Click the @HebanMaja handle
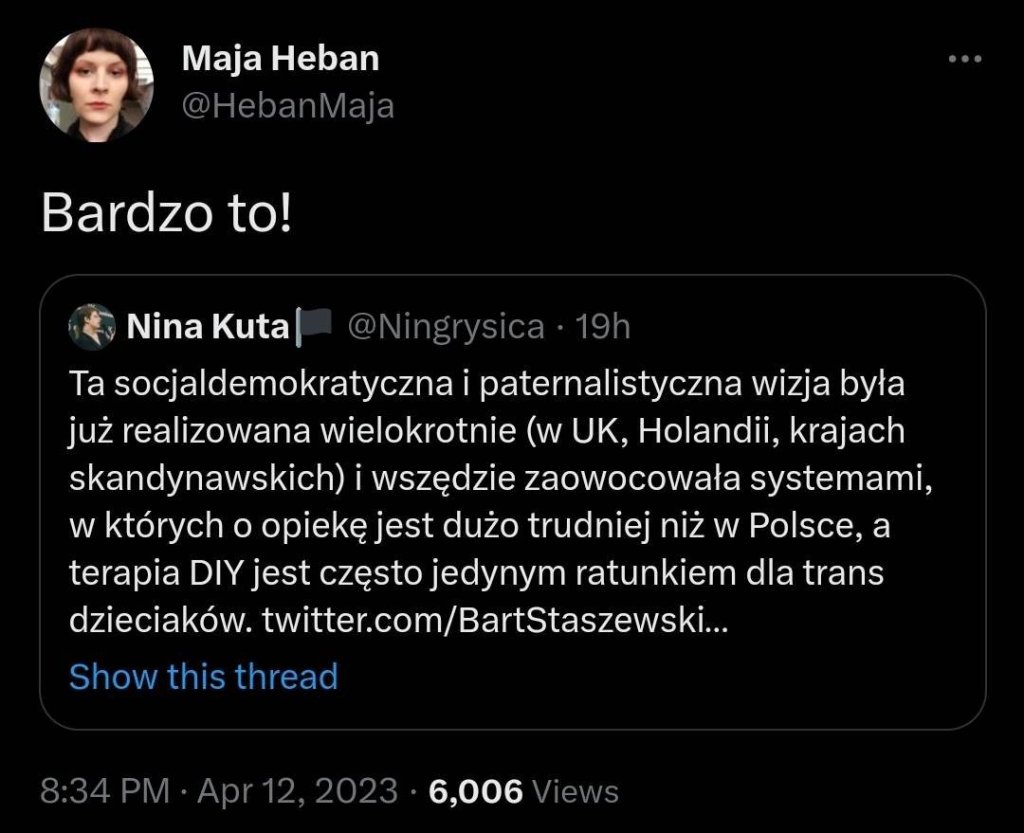1024x833 pixels. pyautogui.click(x=288, y=105)
